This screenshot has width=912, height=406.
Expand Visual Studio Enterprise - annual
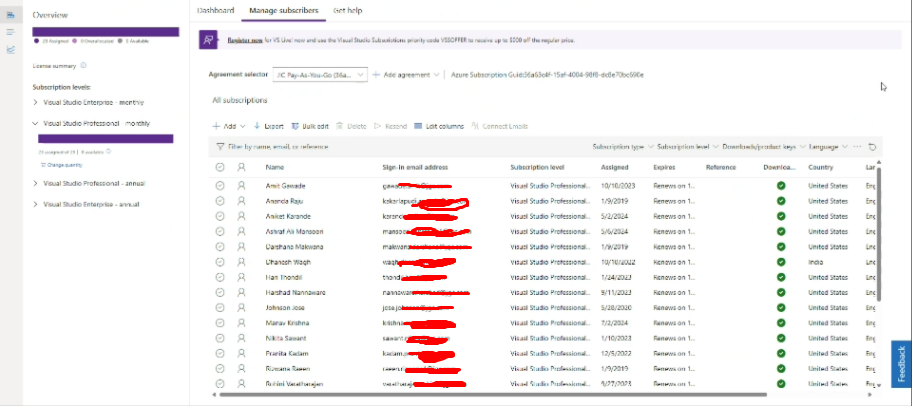click(35, 205)
